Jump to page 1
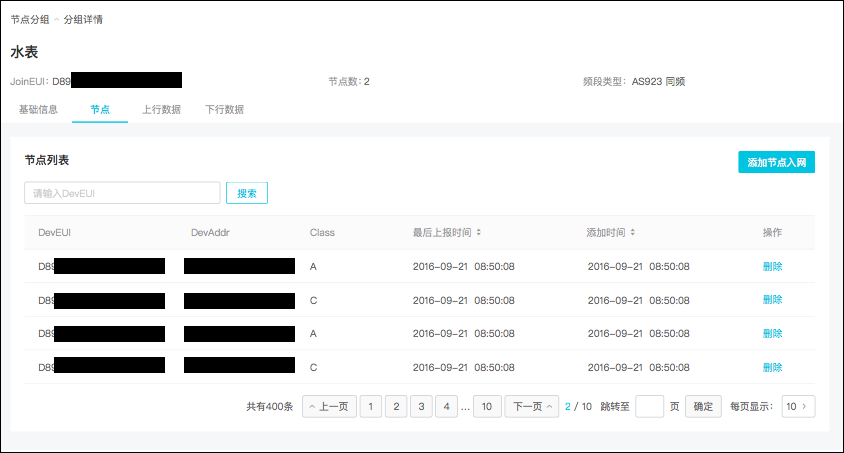 [370, 406]
